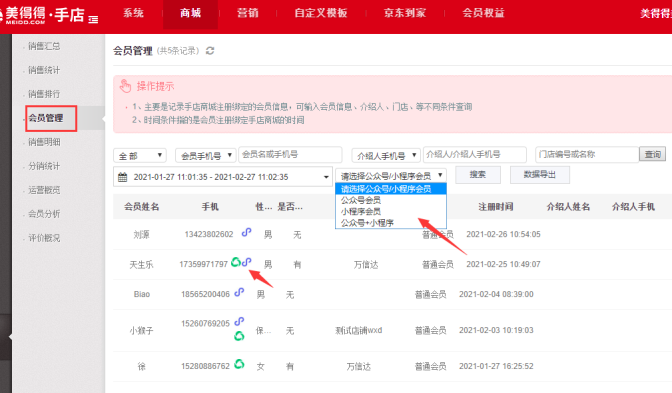672x393 pixels.
Task: Click blue link icon in Biao row
Action: [x=240, y=292]
